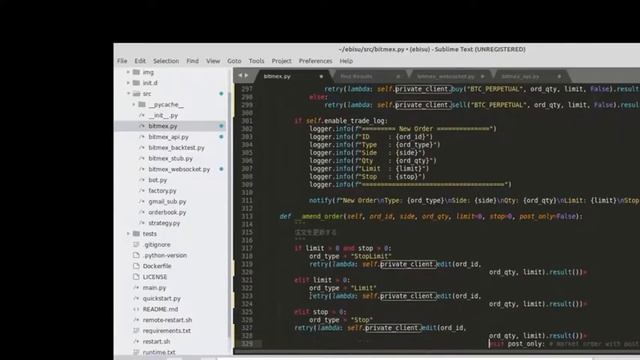Open remote-restart.sh in the sidebar
Viewport: 640px width, 360px height.
(167, 320)
